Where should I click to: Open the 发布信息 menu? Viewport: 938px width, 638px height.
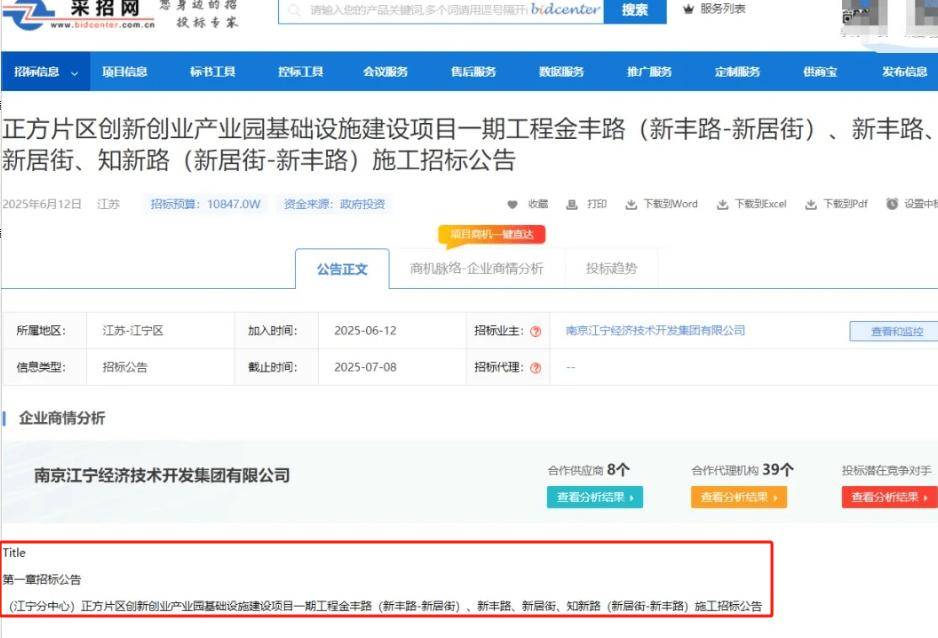[x=904, y=72]
